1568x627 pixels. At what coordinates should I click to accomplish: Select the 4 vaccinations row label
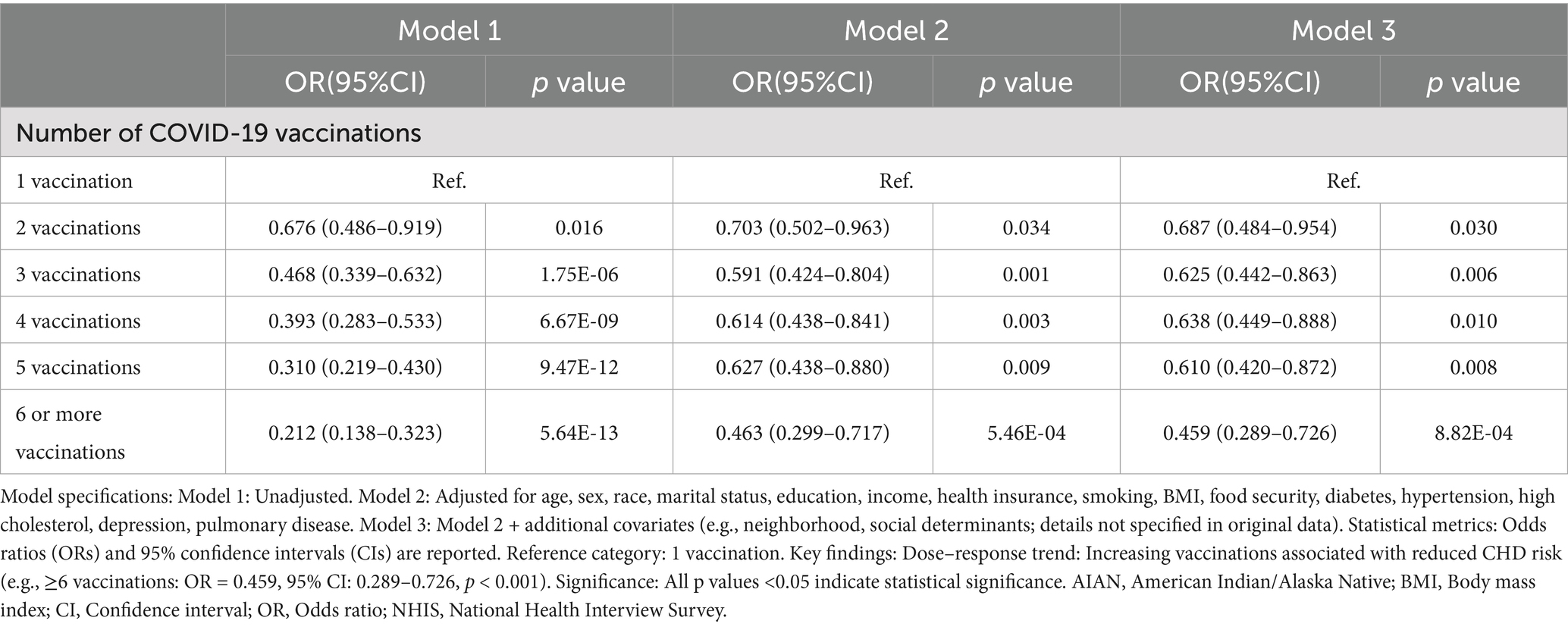point(78,321)
